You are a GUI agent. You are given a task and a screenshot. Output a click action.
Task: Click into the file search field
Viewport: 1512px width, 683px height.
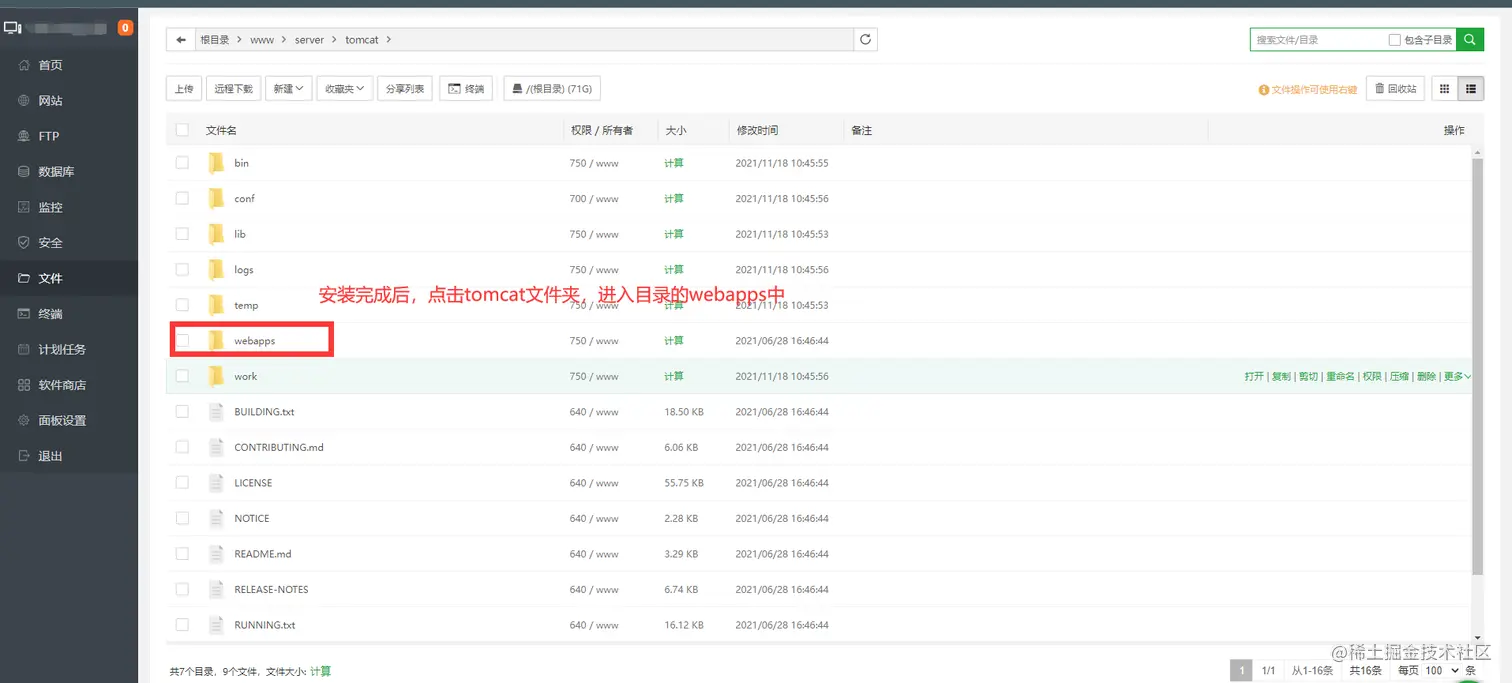point(1318,40)
